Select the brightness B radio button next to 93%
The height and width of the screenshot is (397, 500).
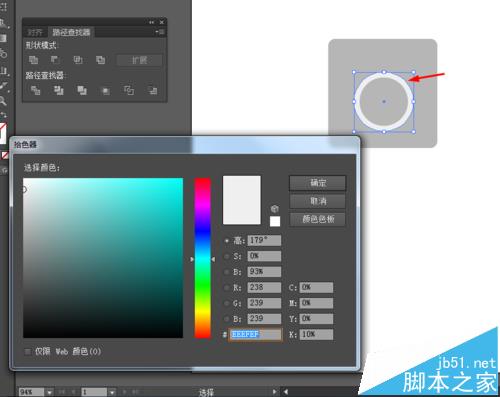pos(227,272)
